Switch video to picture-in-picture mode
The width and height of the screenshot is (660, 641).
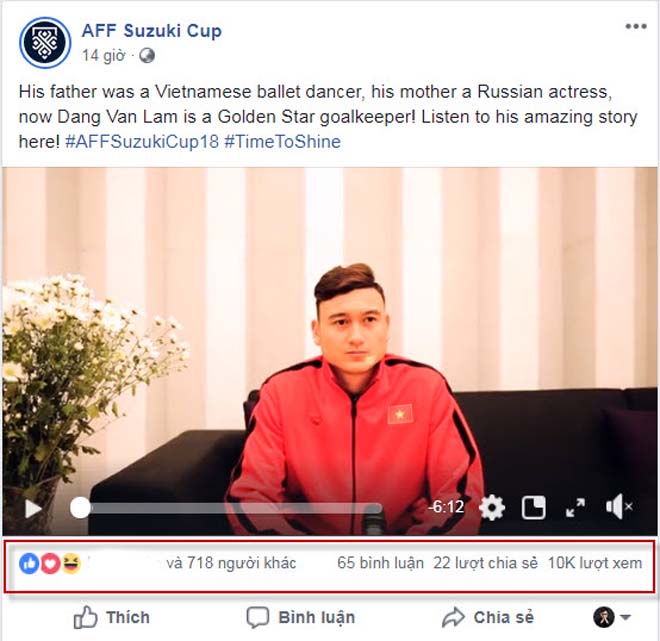click(533, 507)
